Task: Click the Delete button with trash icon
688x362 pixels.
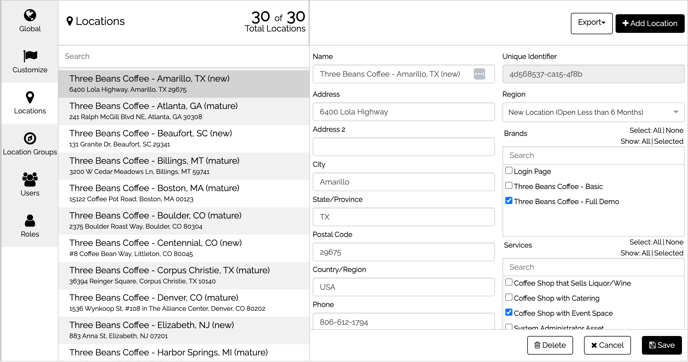Action: [x=550, y=345]
